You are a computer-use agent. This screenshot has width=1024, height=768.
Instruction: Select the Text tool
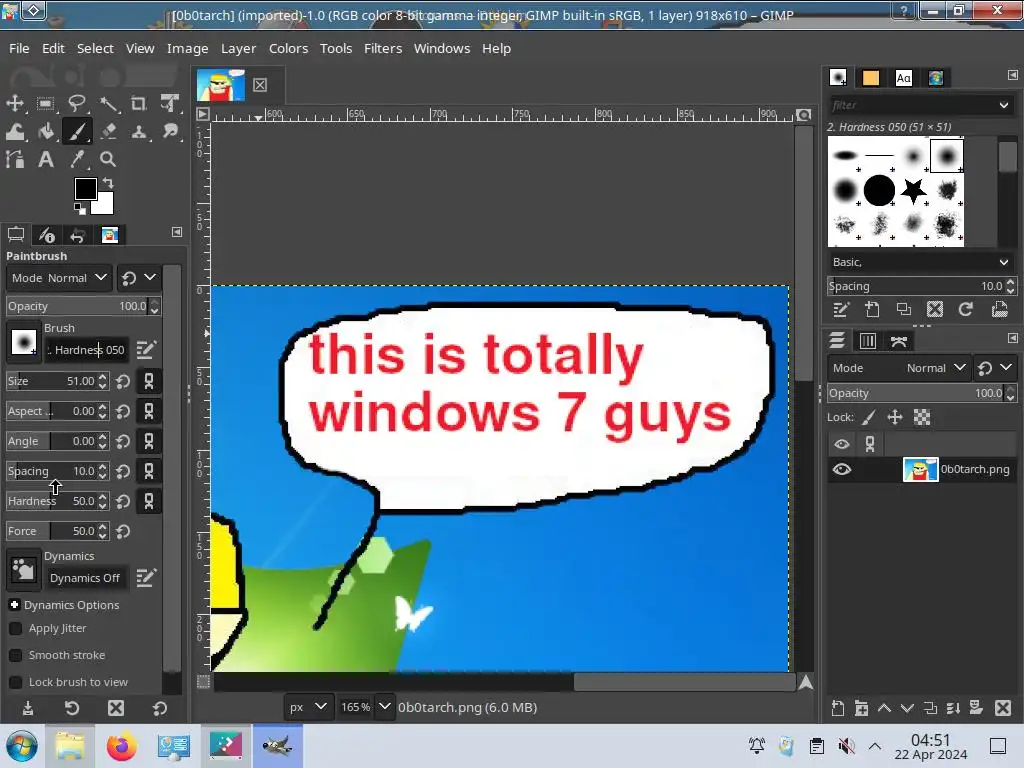(x=46, y=159)
